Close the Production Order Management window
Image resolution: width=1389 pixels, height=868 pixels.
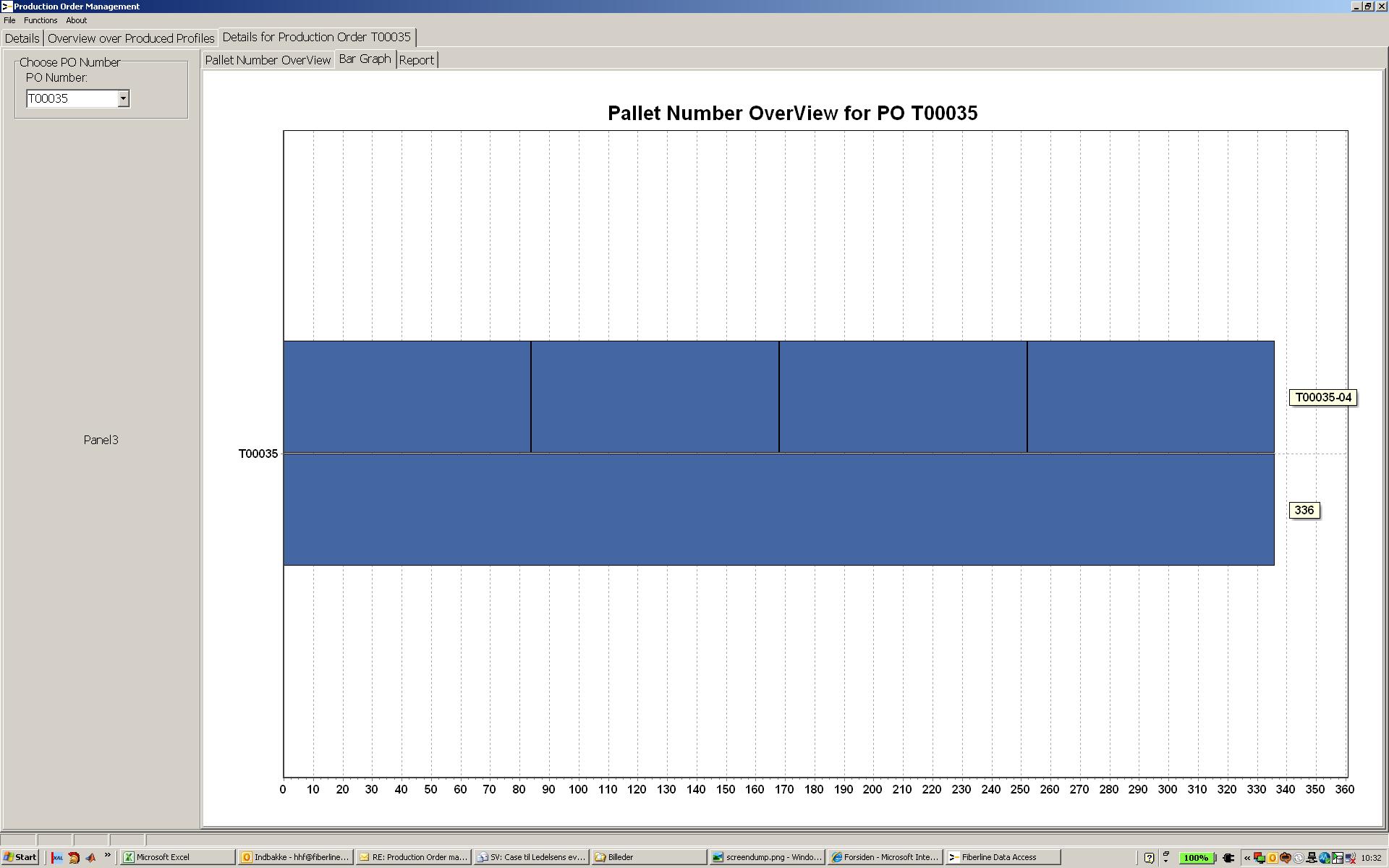1381,6
